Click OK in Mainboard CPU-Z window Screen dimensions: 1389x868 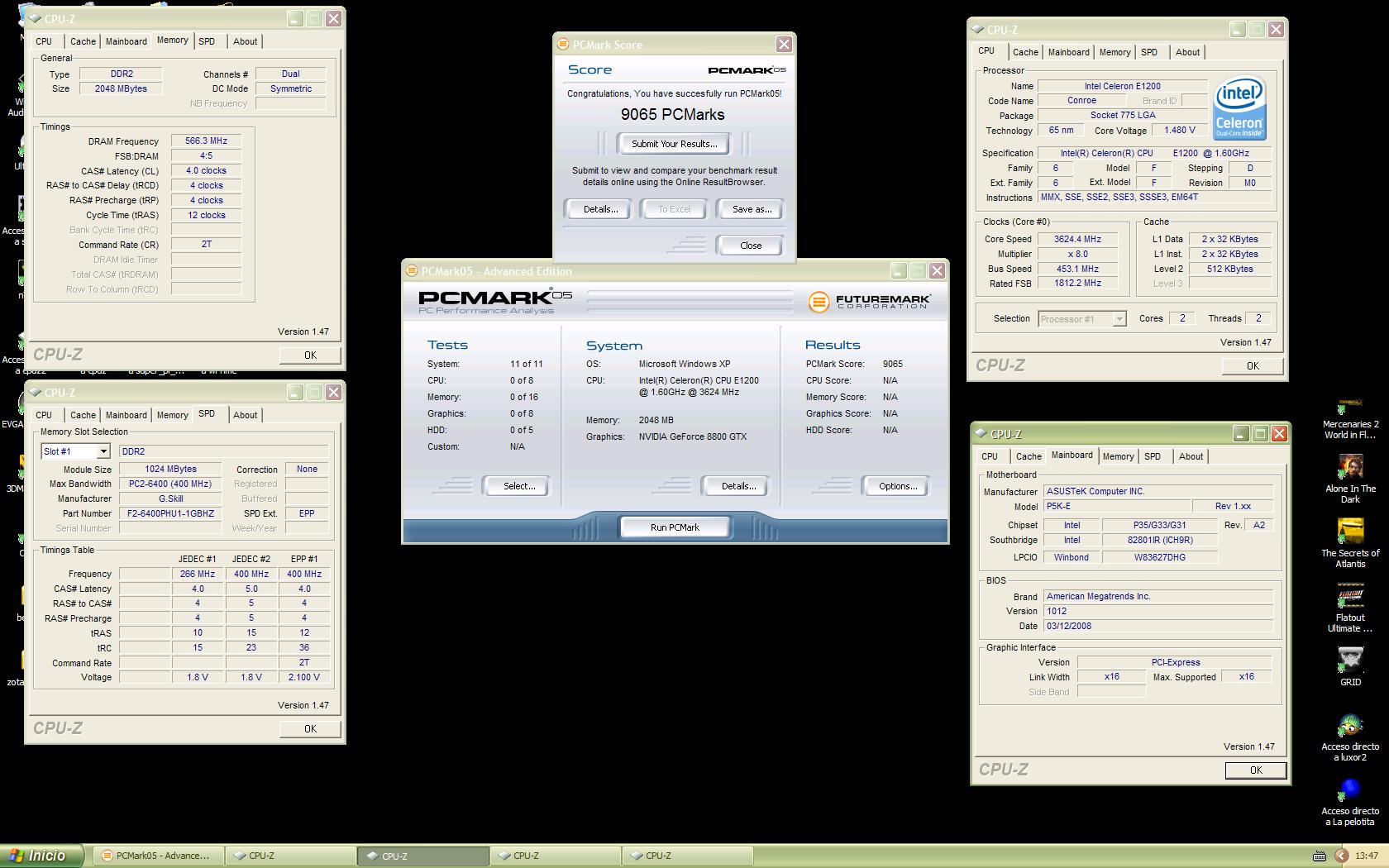coord(1256,770)
